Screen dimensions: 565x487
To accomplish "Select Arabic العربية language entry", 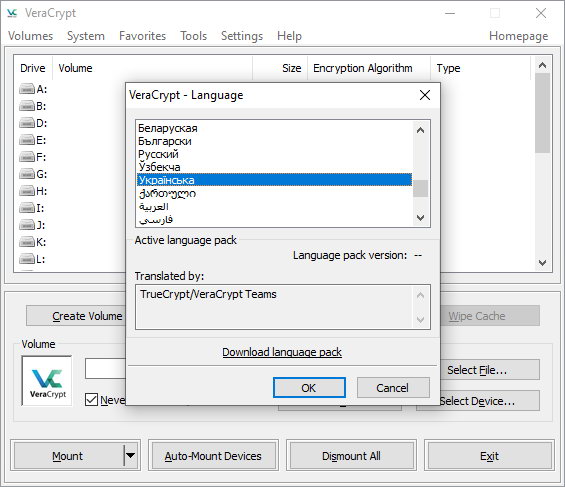I will coord(274,206).
